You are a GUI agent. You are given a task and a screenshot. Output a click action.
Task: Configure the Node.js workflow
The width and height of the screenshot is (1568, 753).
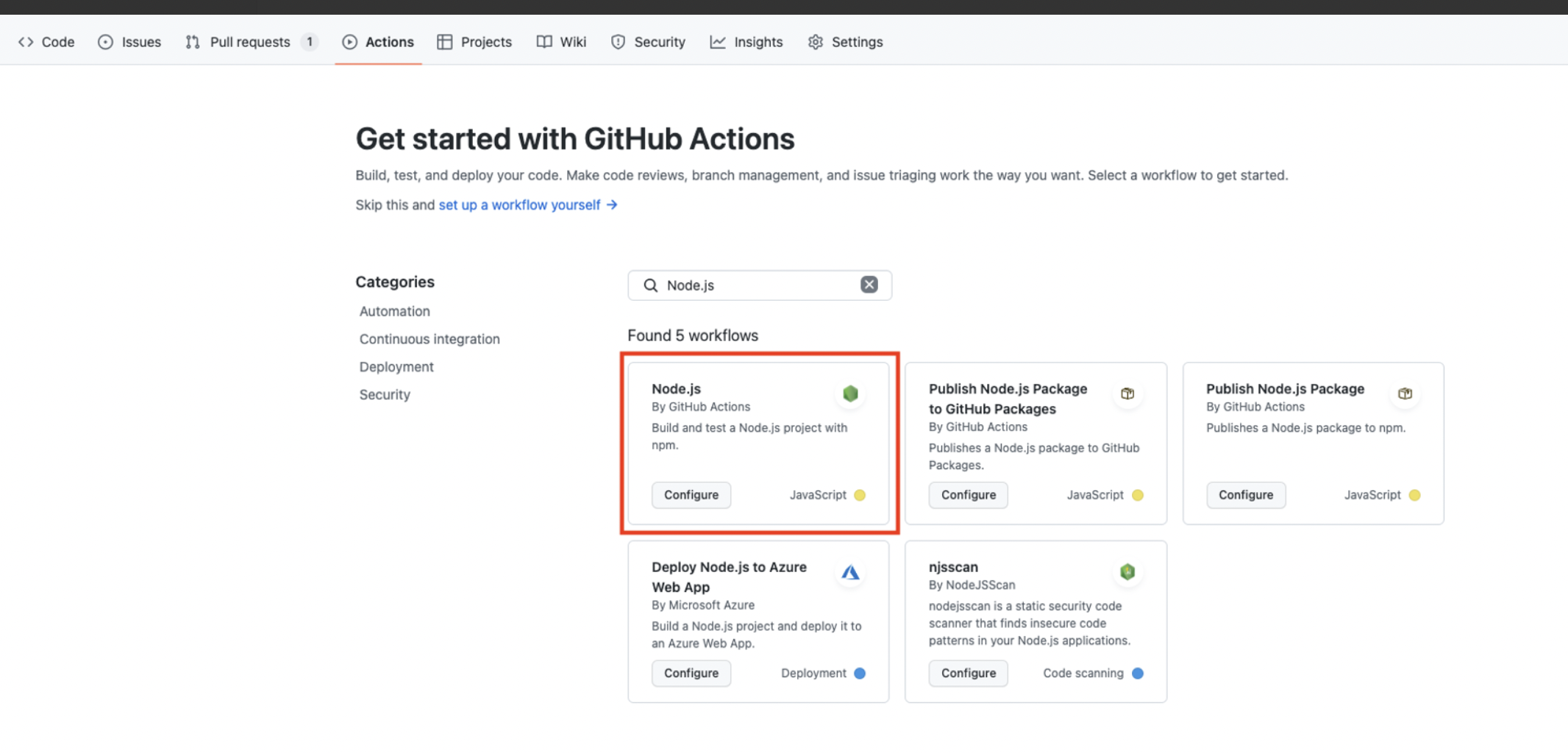pyautogui.click(x=691, y=495)
